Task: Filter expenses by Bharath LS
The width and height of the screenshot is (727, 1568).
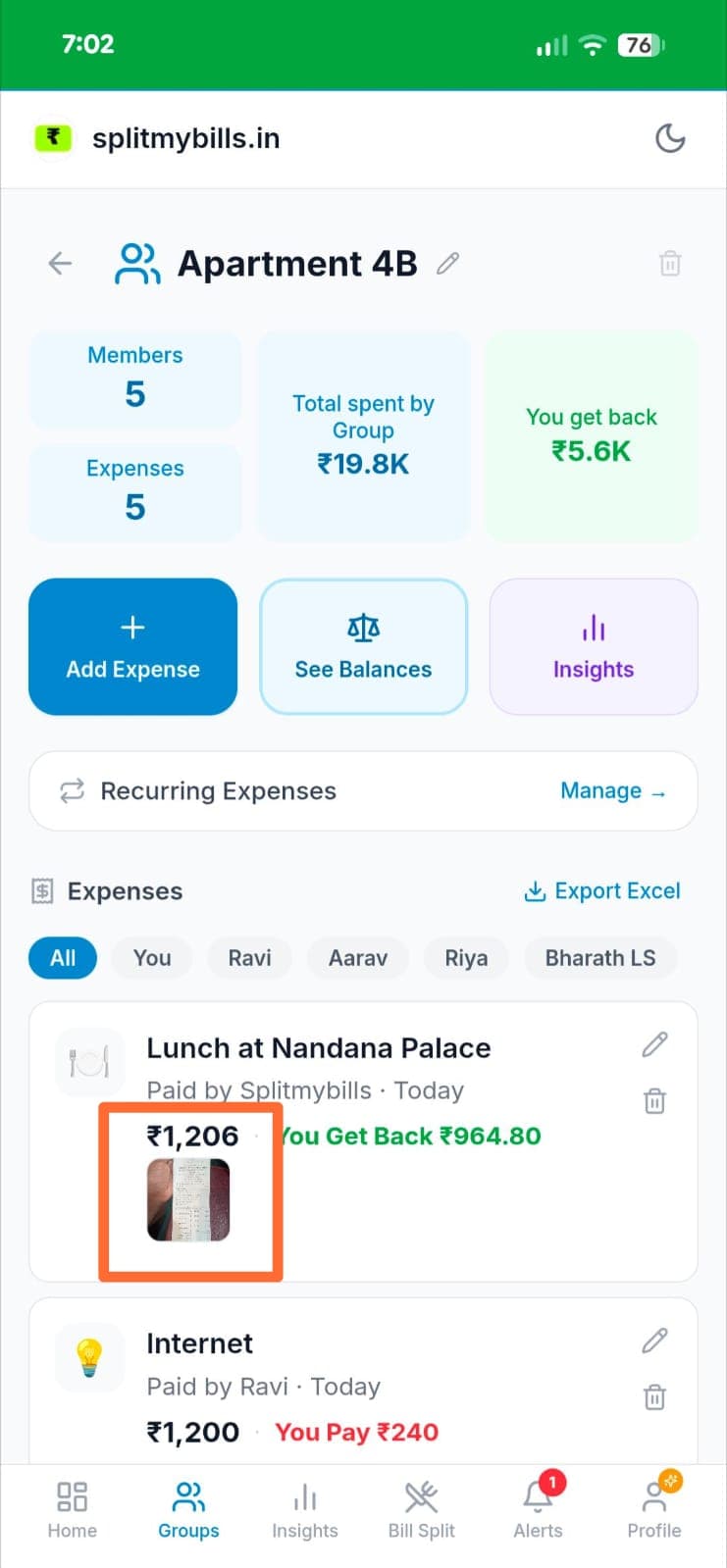Action: pos(600,958)
